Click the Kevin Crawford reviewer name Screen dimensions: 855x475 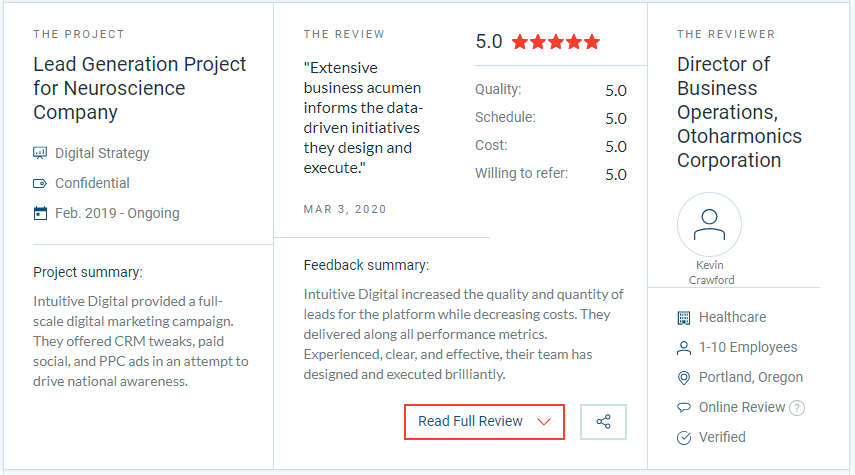pyautogui.click(x=711, y=272)
